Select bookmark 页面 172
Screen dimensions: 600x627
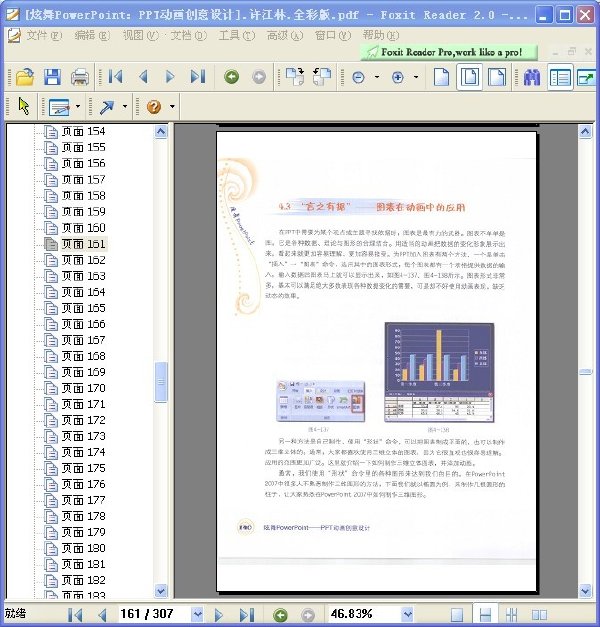click(x=83, y=420)
